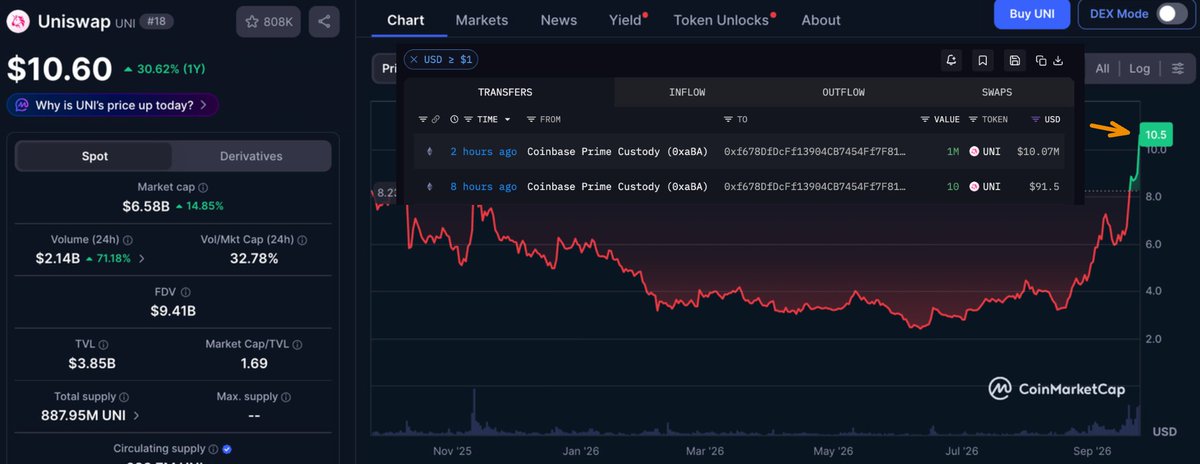
Task: Click the green 10.5 price marker
Action: point(1156,134)
